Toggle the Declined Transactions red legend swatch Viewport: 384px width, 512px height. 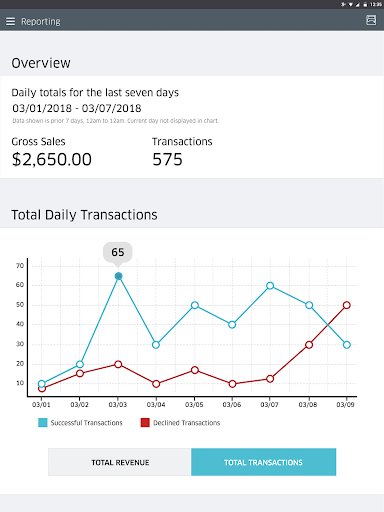pyautogui.click(x=145, y=423)
